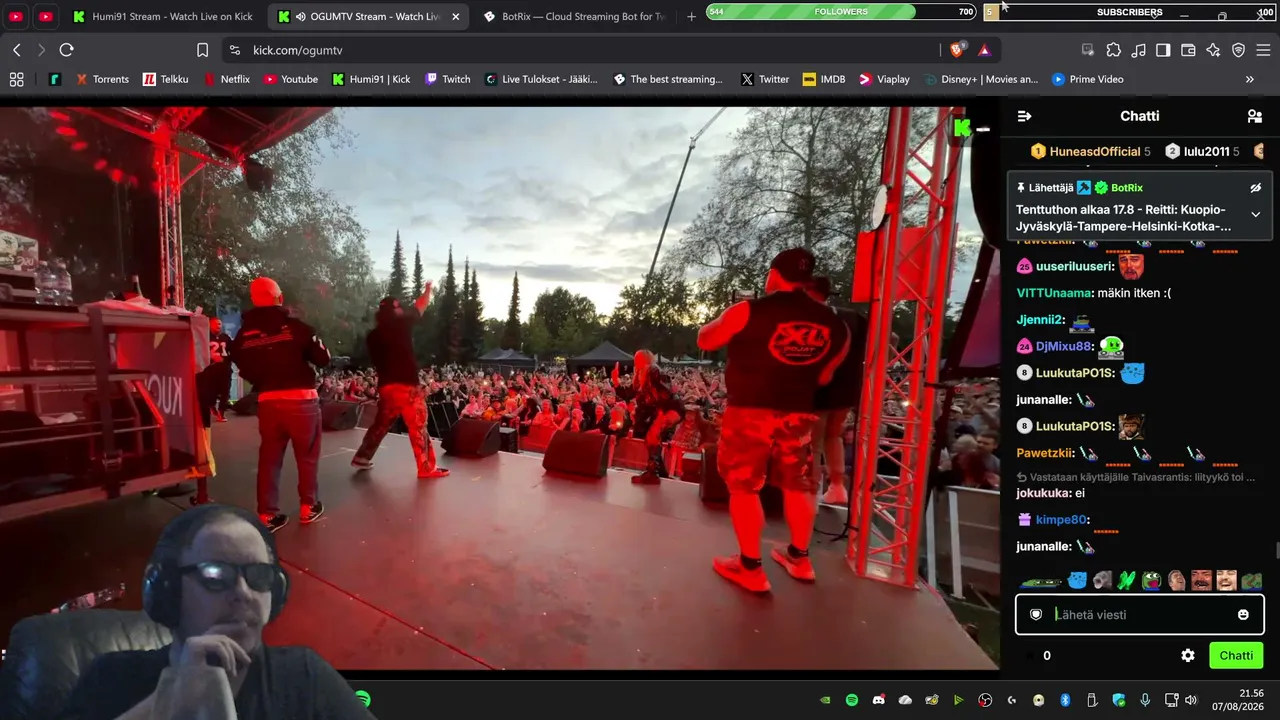Image resolution: width=1280 pixels, height=720 pixels.
Task: Open Disney+ bookmark
Action: [982, 79]
